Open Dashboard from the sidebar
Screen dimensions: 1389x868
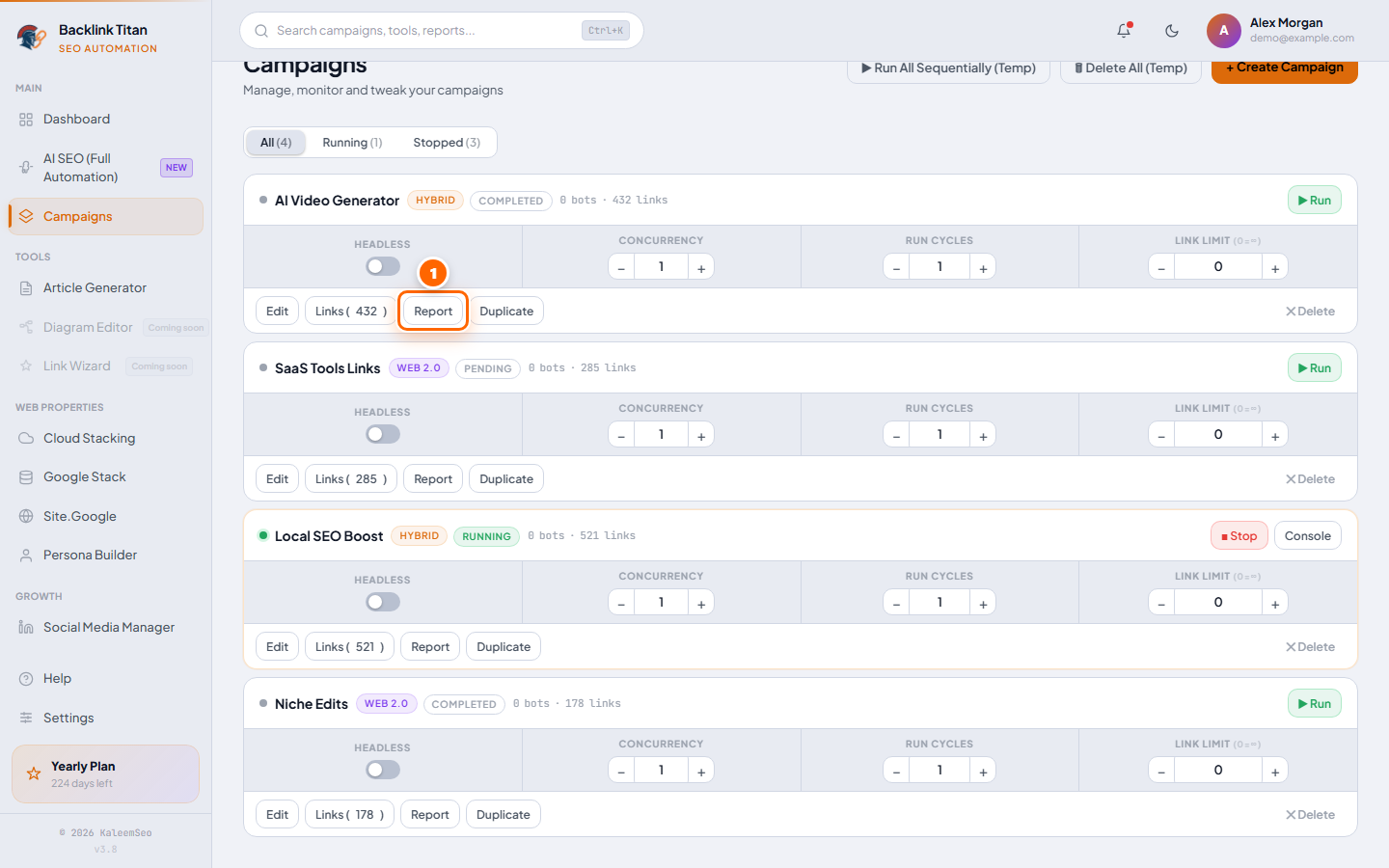(106, 120)
